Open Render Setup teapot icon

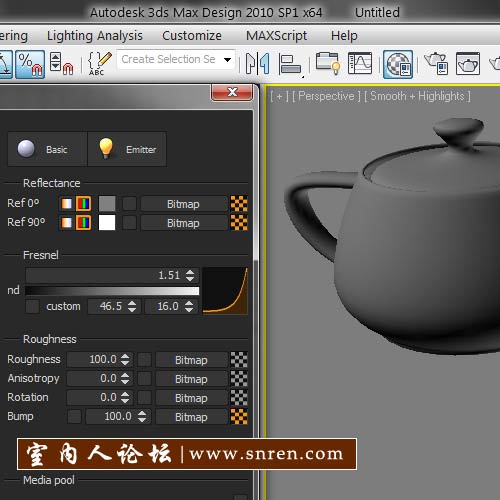[436, 63]
